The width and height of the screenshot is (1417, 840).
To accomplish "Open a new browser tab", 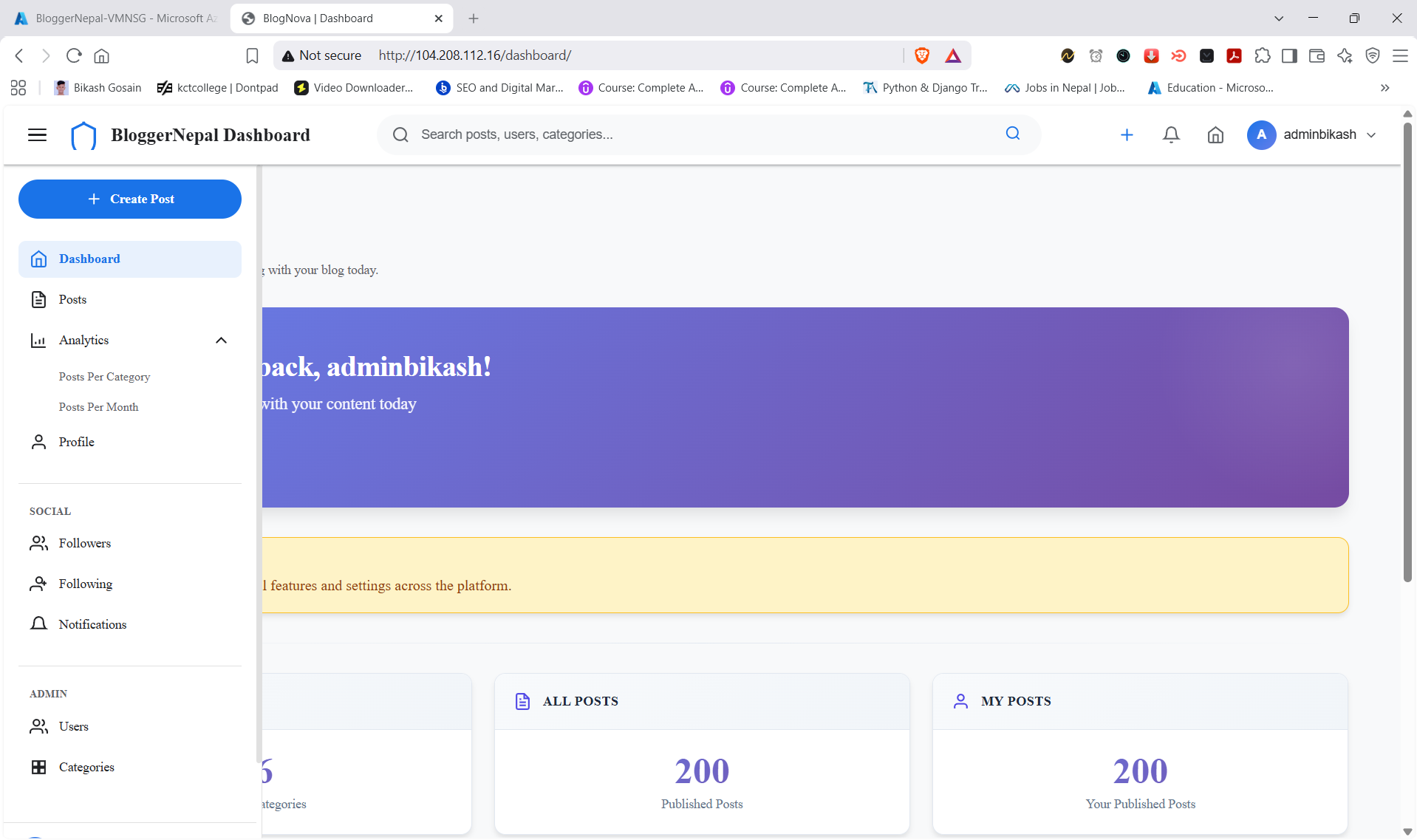I will click(474, 18).
